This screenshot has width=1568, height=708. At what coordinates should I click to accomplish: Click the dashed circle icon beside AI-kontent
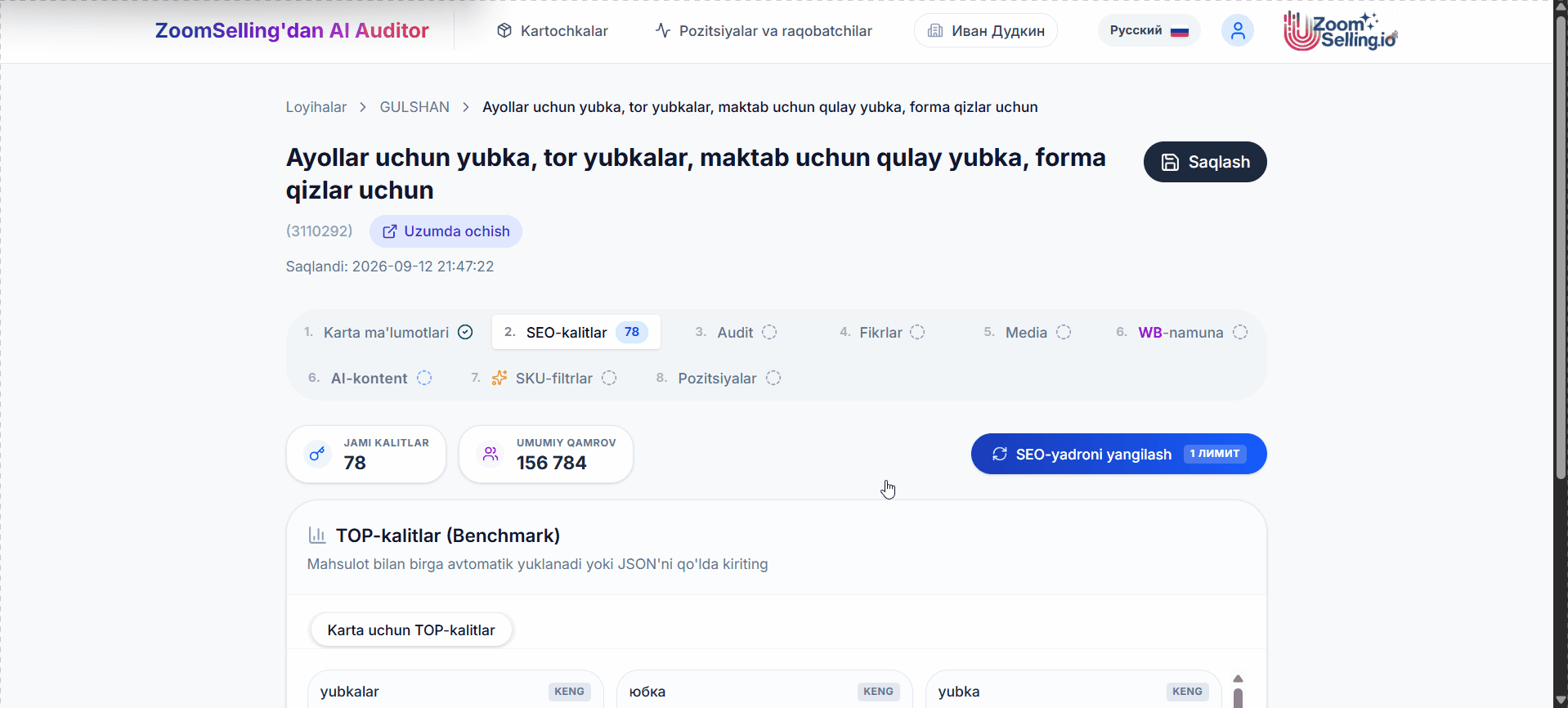[x=423, y=378]
